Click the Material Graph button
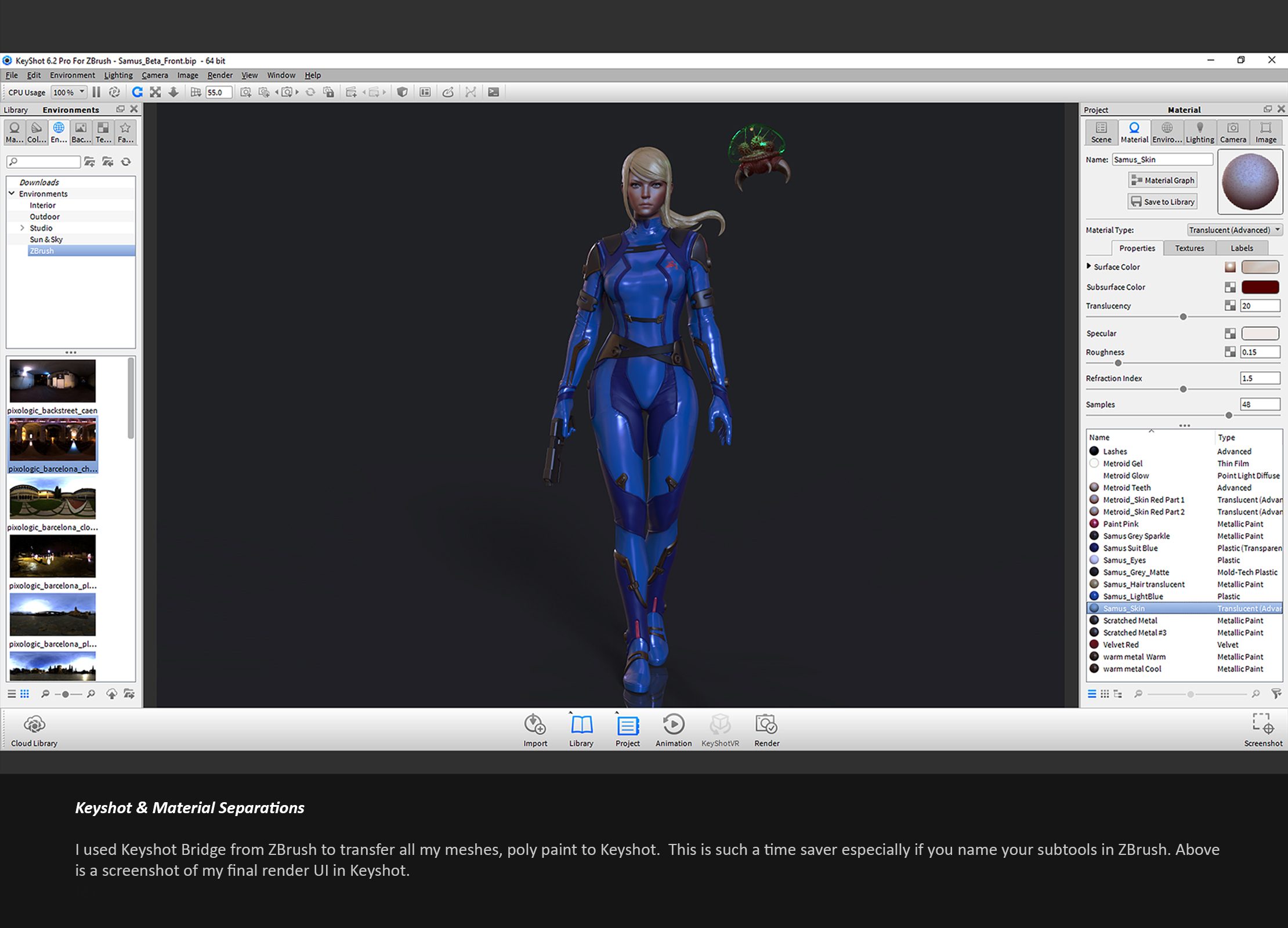This screenshot has height=928, width=1288. pos(1163,180)
